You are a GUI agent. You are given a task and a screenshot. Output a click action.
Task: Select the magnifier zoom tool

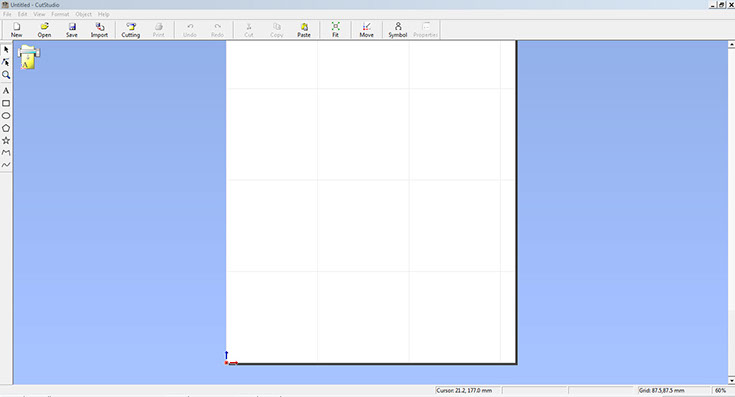(6, 75)
